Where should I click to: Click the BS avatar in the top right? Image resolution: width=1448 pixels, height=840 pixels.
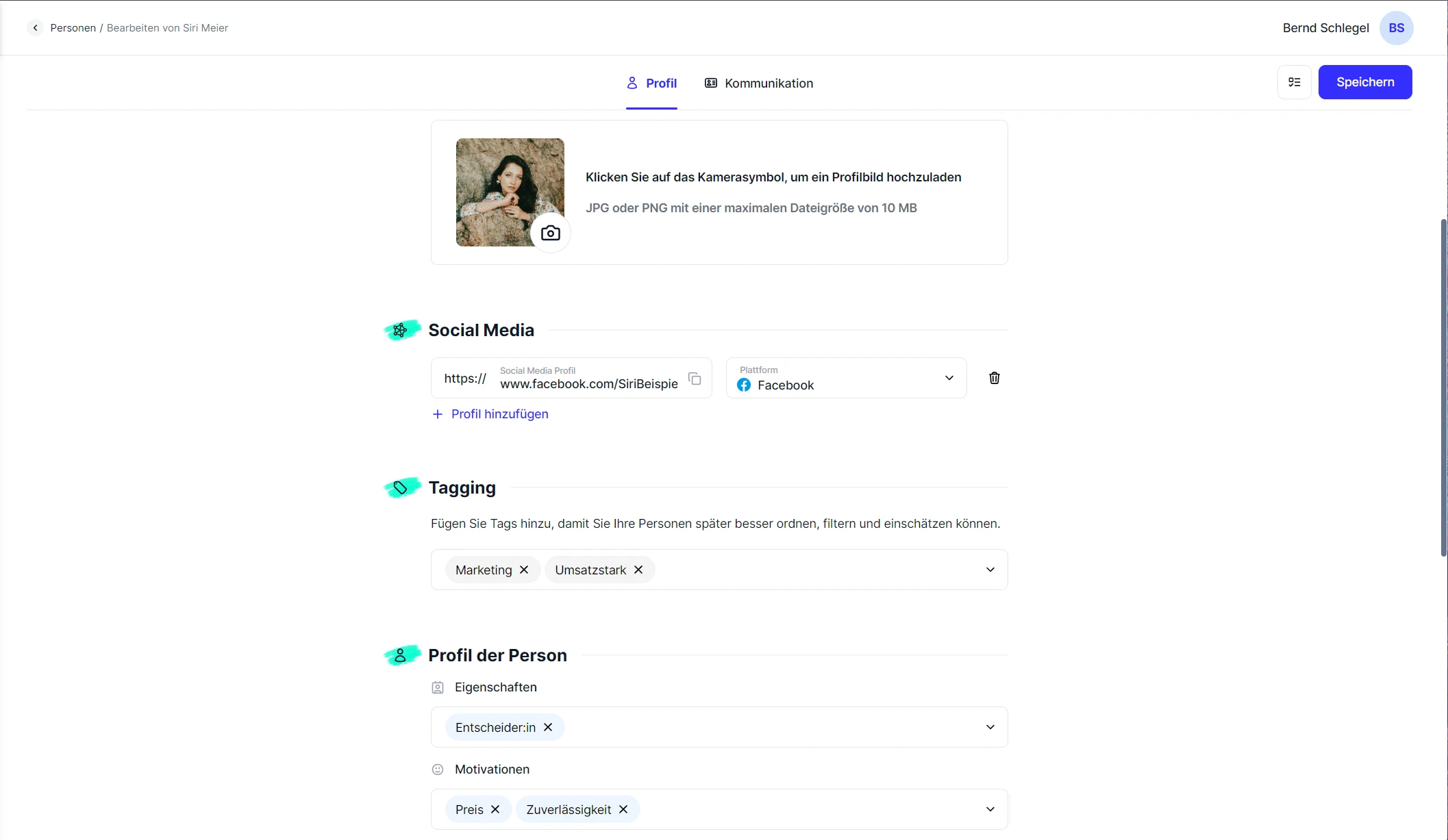1396,27
